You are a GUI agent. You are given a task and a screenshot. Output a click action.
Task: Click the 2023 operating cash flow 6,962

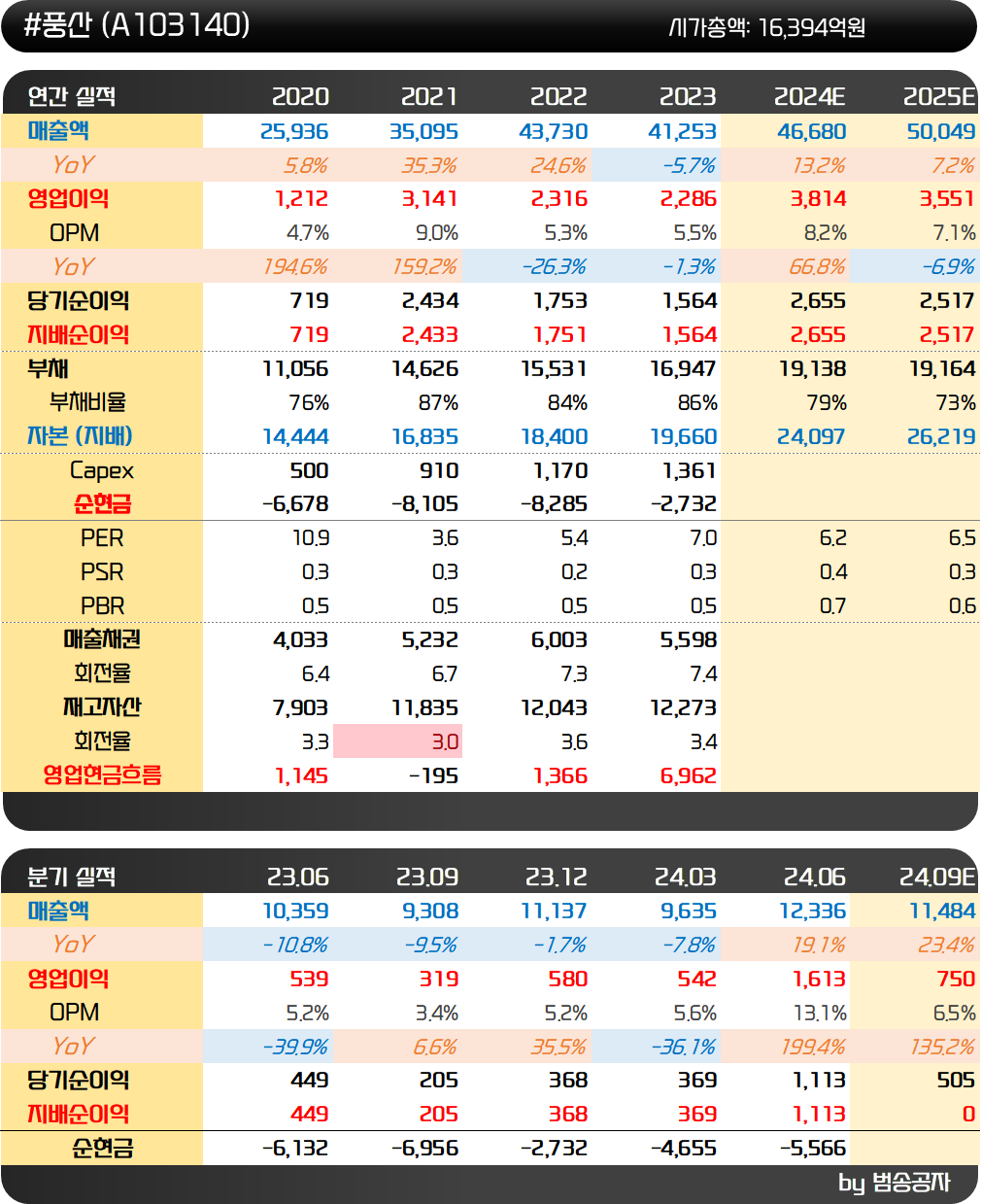pyautogui.click(x=688, y=775)
